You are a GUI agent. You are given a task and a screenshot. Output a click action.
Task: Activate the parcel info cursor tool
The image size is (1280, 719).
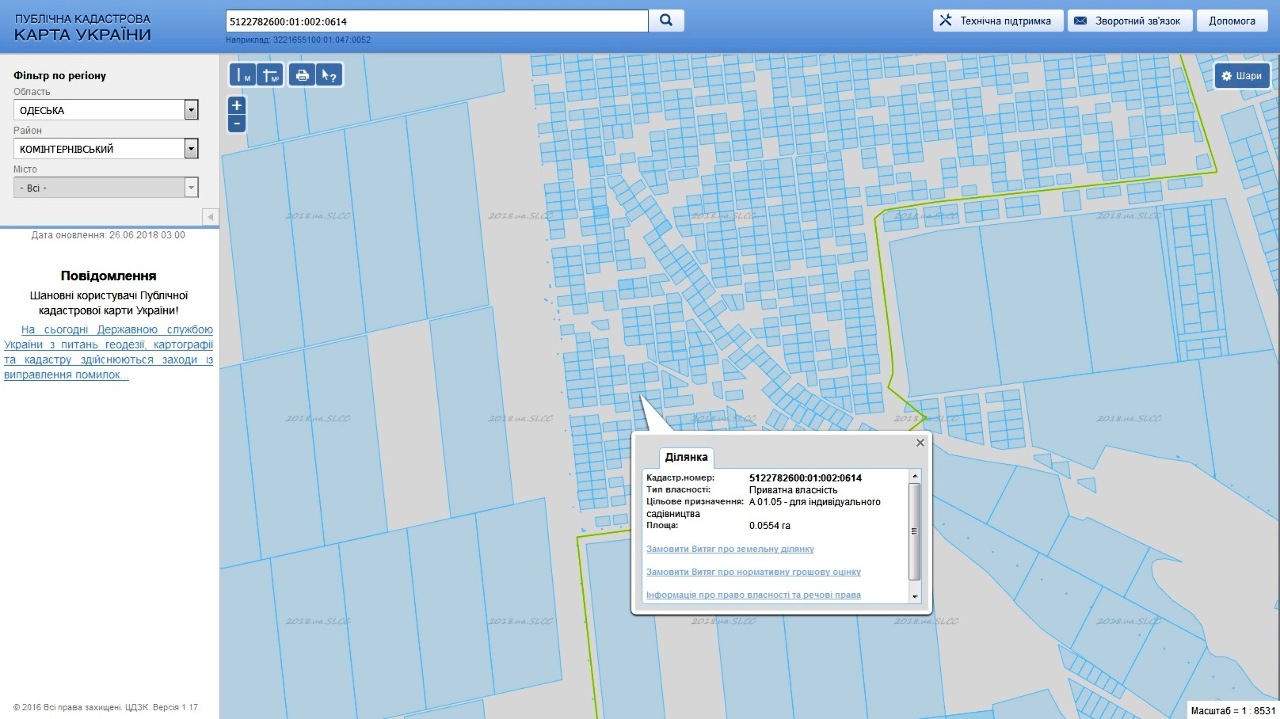pos(329,75)
